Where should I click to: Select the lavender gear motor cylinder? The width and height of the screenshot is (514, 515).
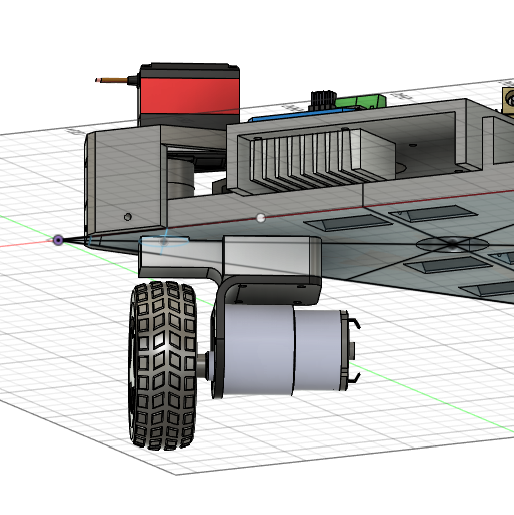[x=282, y=350]
